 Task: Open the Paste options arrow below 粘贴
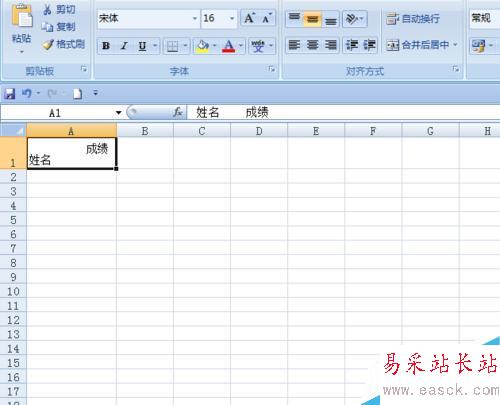coord(22,52)
